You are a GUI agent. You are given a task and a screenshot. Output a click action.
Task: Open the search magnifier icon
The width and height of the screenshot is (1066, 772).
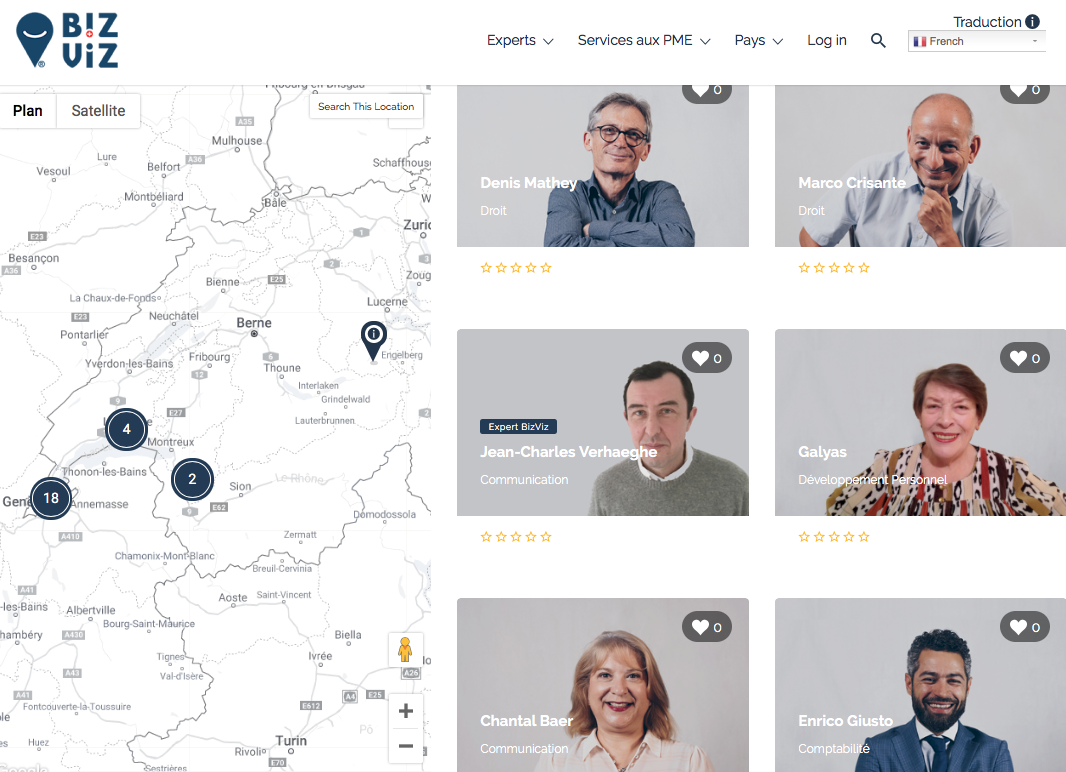(x=878, y=41)
